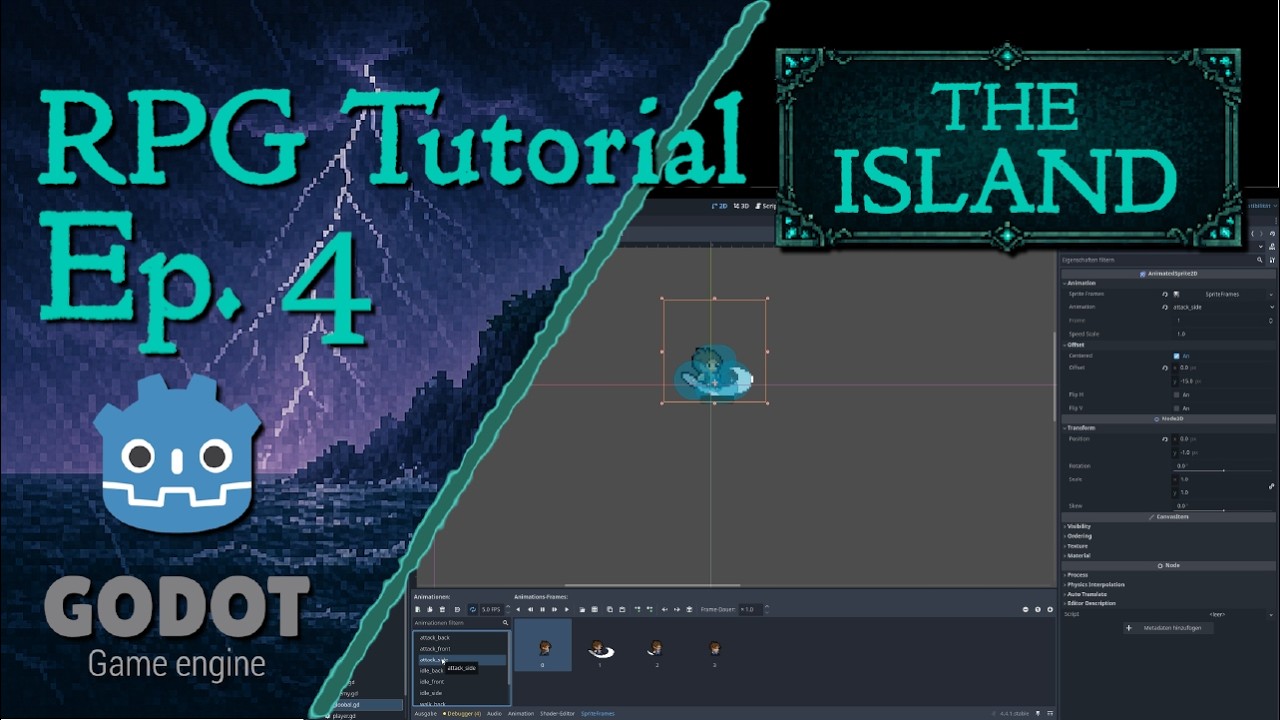1280x720 pixels.
Task: Play animation backwards from the end
Action: tap(530, 609)
